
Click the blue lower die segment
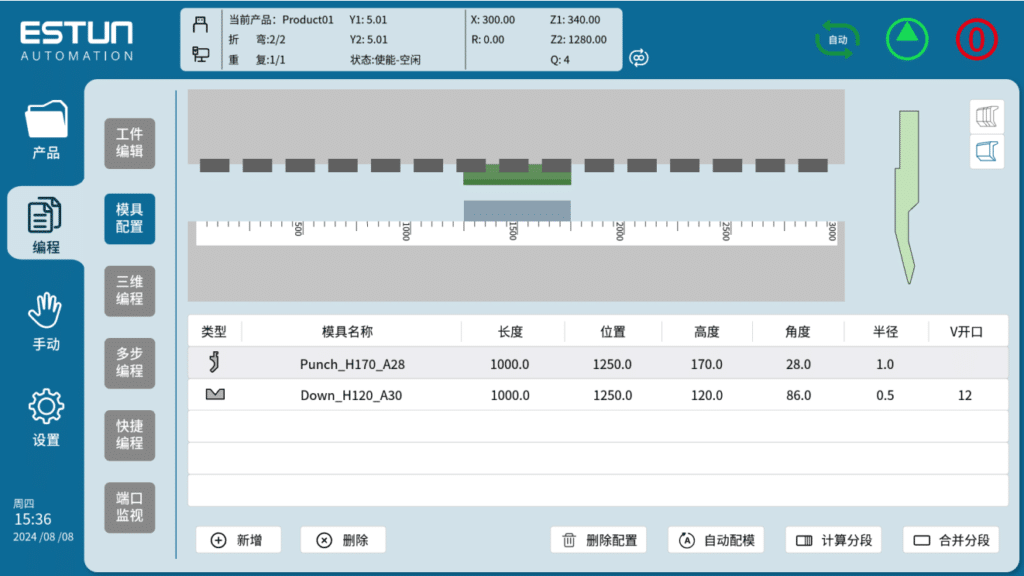(517, 210)
